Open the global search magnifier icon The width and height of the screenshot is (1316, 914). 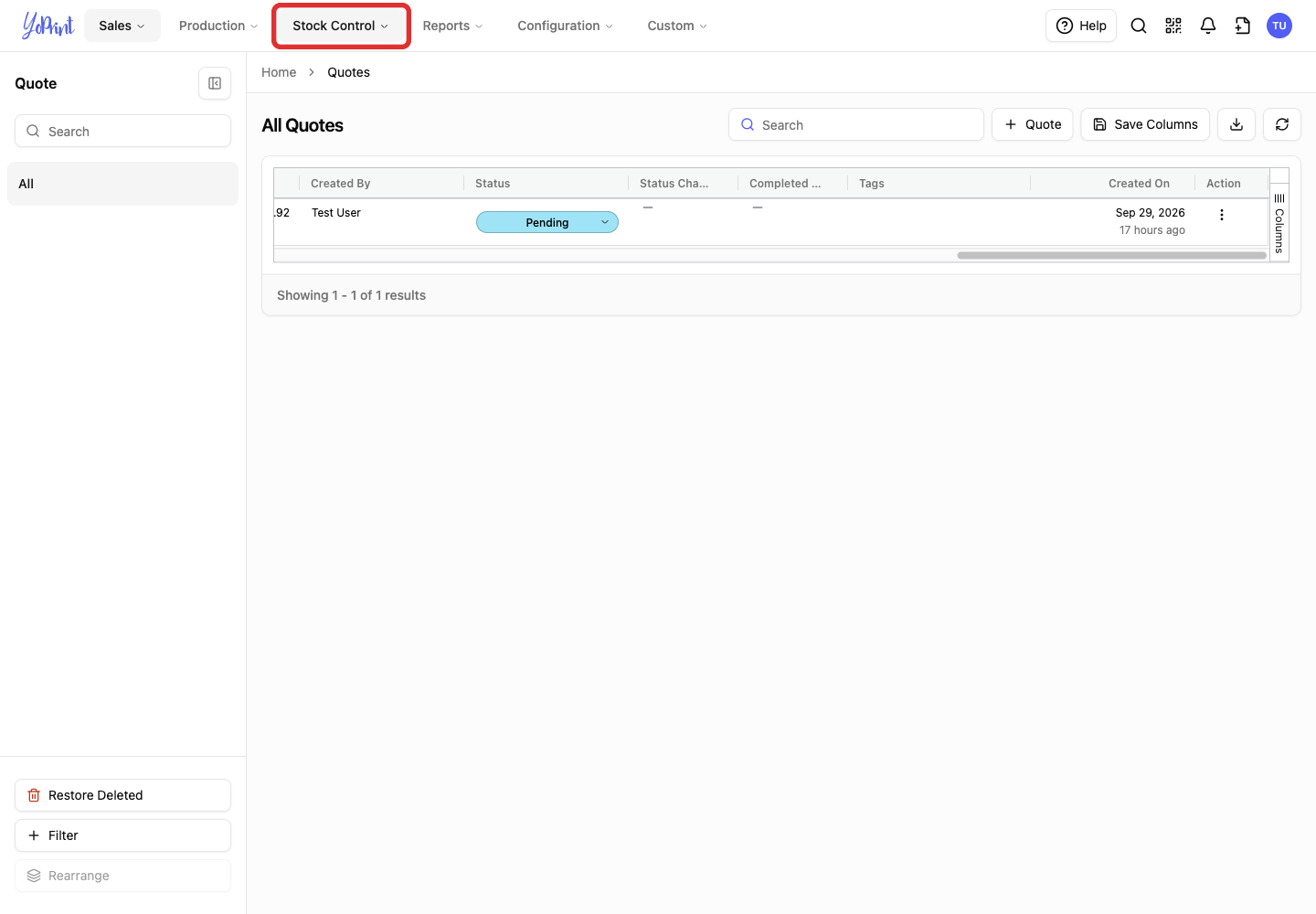coord(1139,26)
